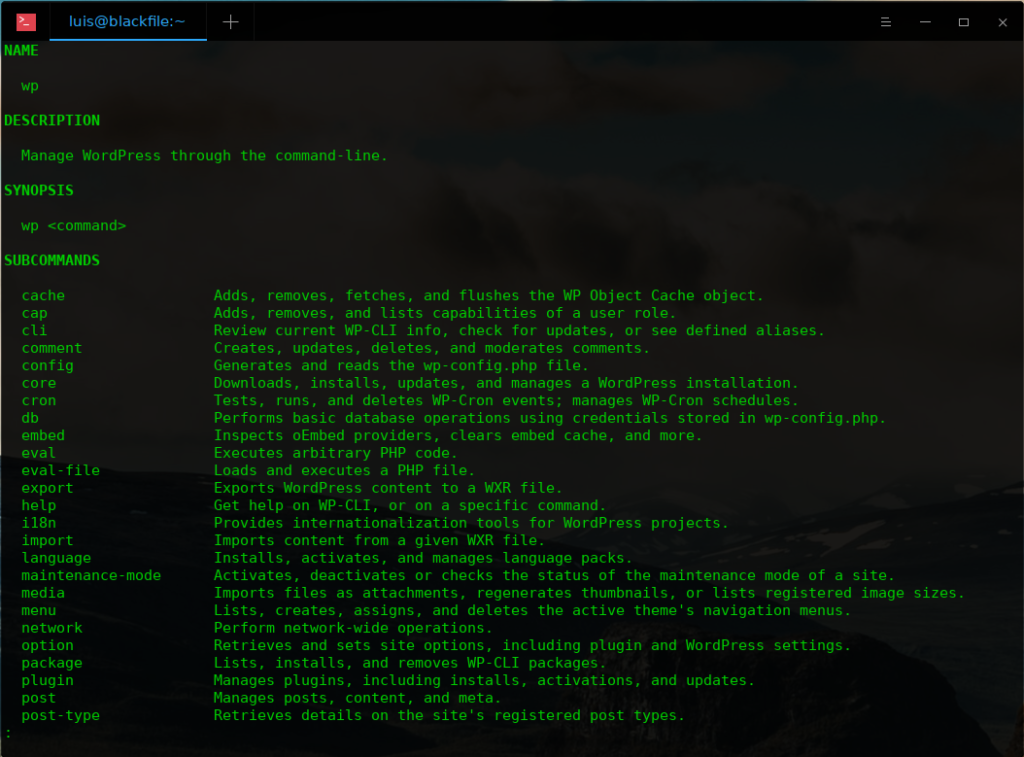
Task: Click 'Manage WordPress through the command-line.' text
Action: click(x=204, y=156)
